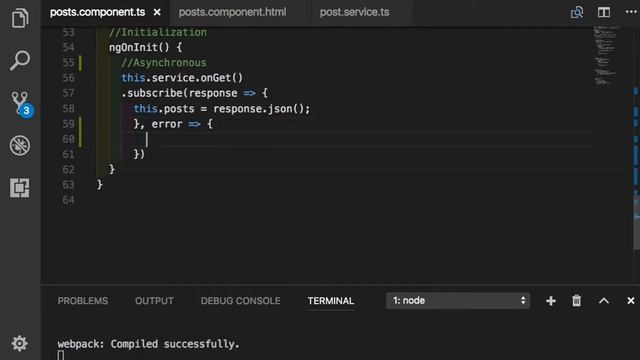Viewport: 640px width, 360px height.
Task: Maximize the panel with up chevron
Action: tap(604, 301)
